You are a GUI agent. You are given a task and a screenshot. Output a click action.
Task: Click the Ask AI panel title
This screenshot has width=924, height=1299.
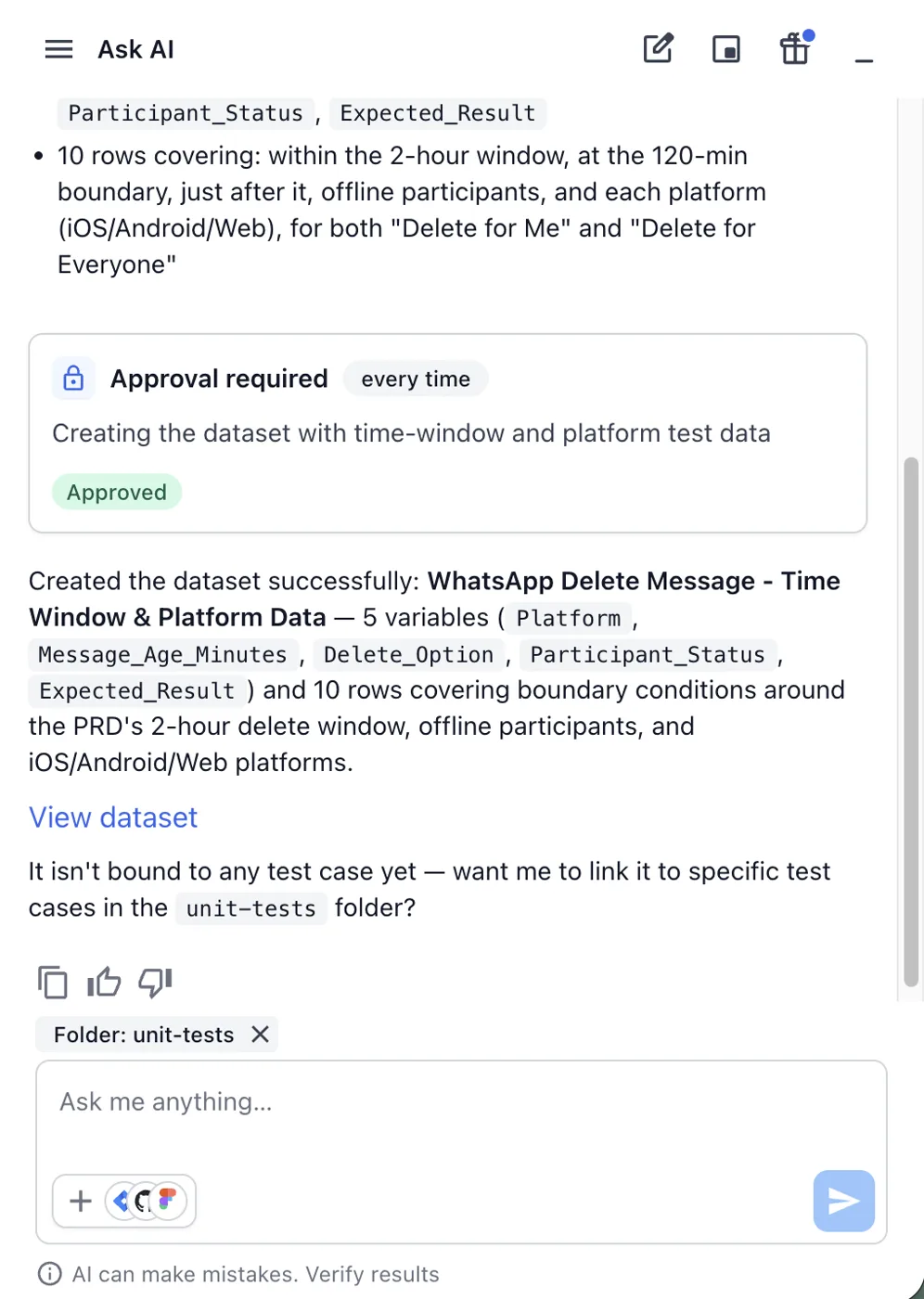(136, 49)
